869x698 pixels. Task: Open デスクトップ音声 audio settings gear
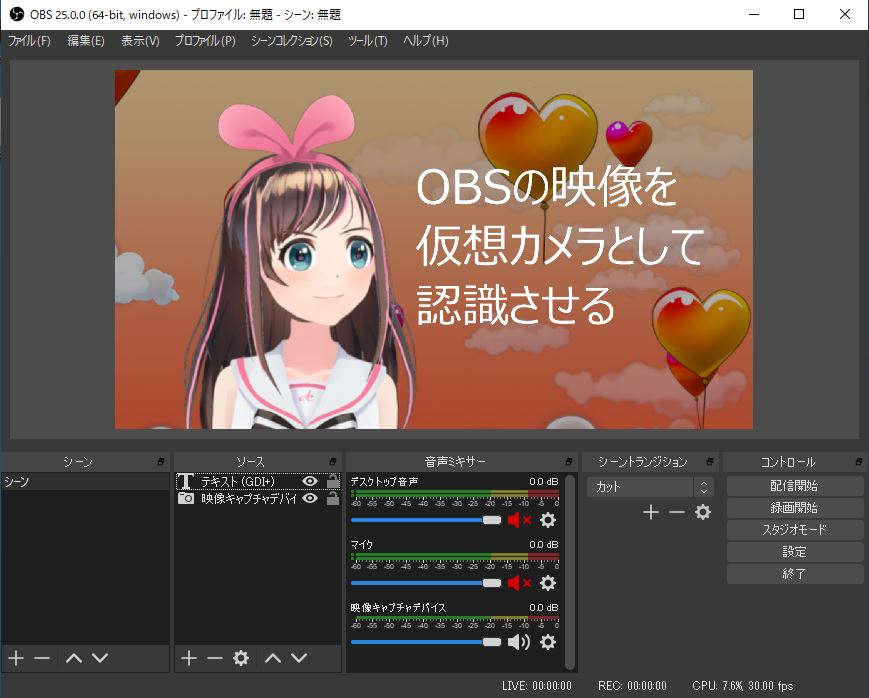tap(548, 520)
